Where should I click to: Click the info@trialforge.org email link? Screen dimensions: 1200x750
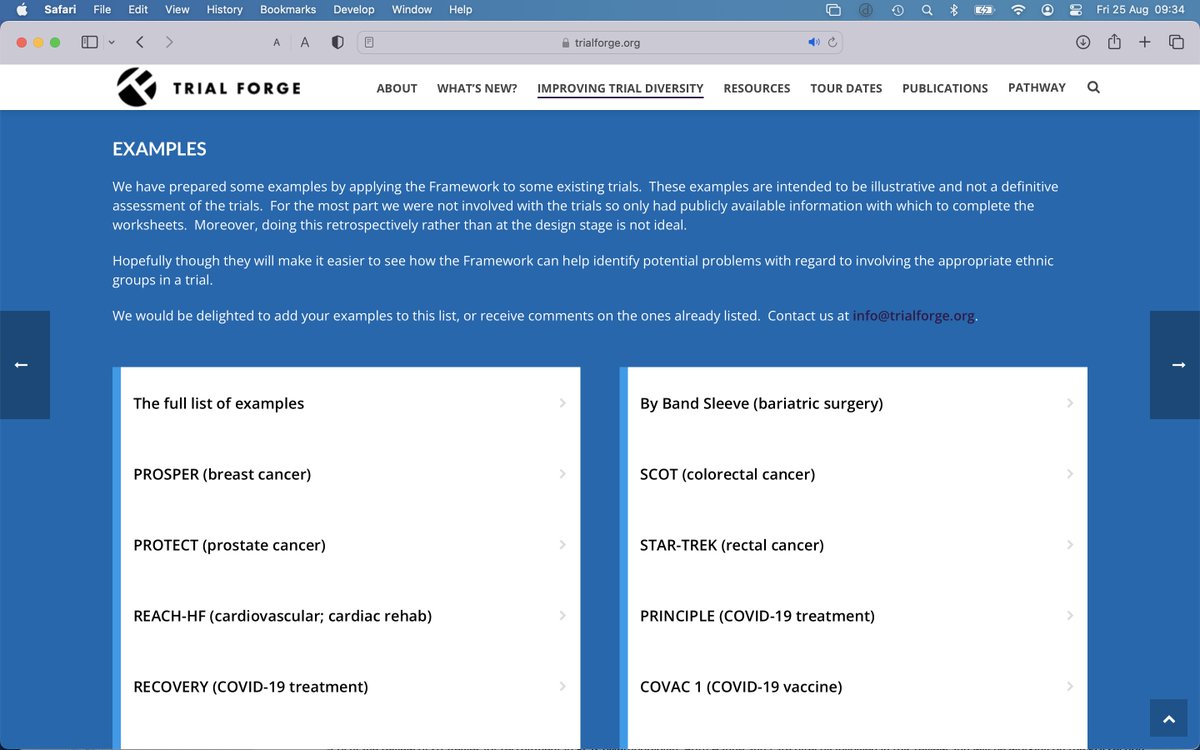click(x=913, y=315)
